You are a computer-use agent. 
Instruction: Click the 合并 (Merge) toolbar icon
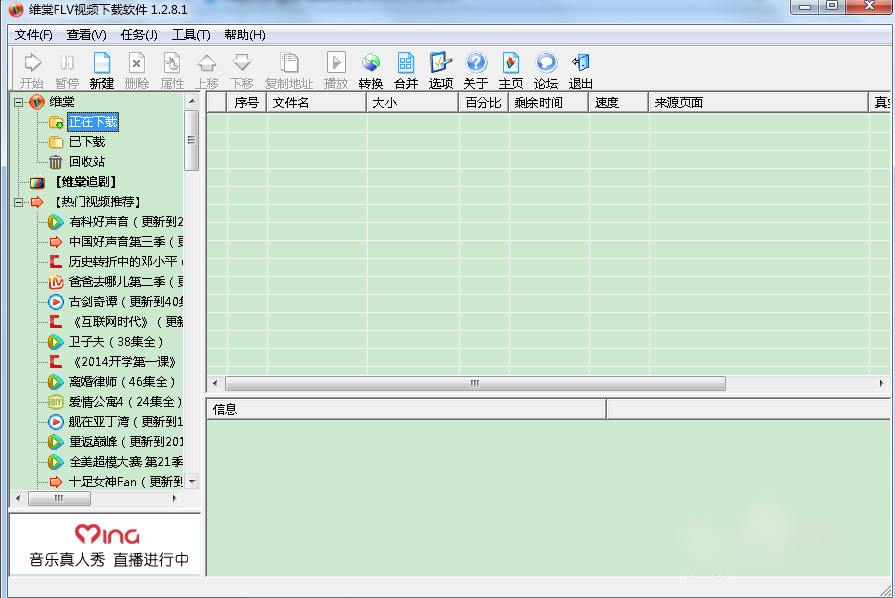coord(405,66)
